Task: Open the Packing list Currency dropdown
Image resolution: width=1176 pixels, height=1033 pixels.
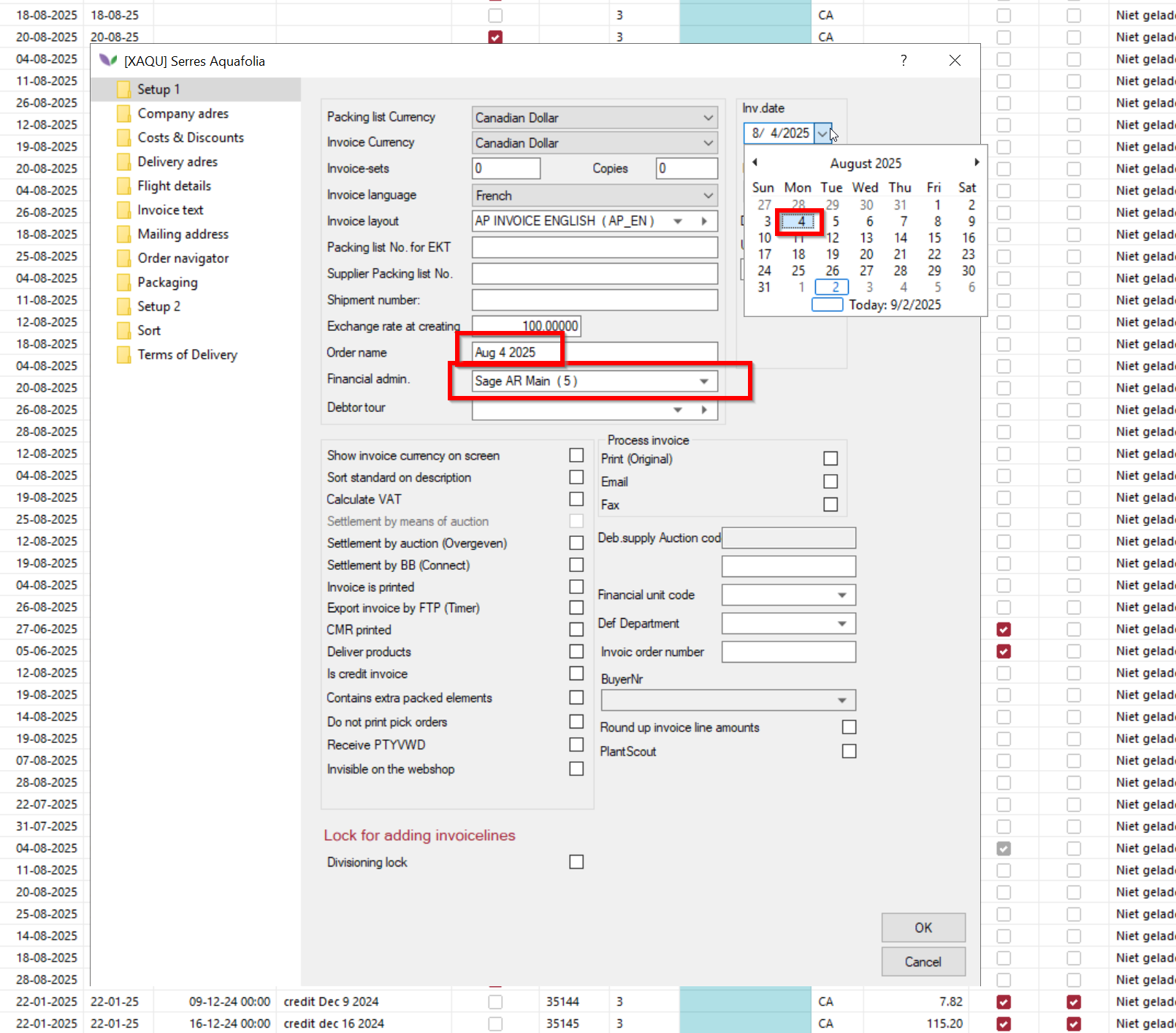Action: tap(707, 118)
